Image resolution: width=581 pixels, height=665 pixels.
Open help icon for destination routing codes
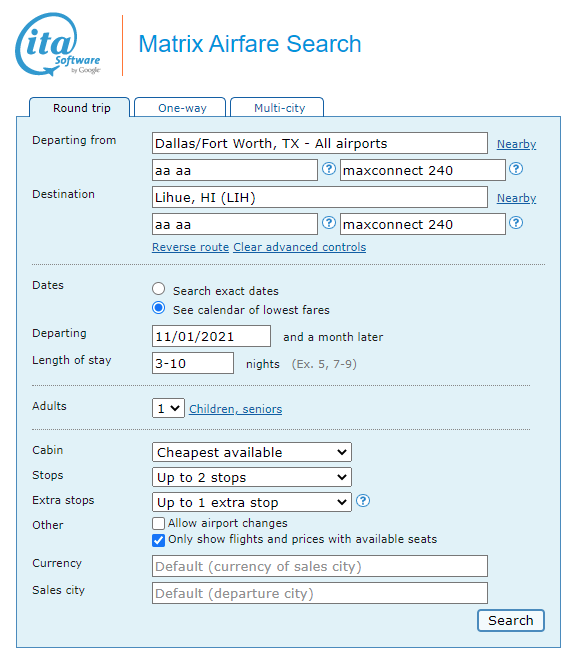tap(329, 223)
